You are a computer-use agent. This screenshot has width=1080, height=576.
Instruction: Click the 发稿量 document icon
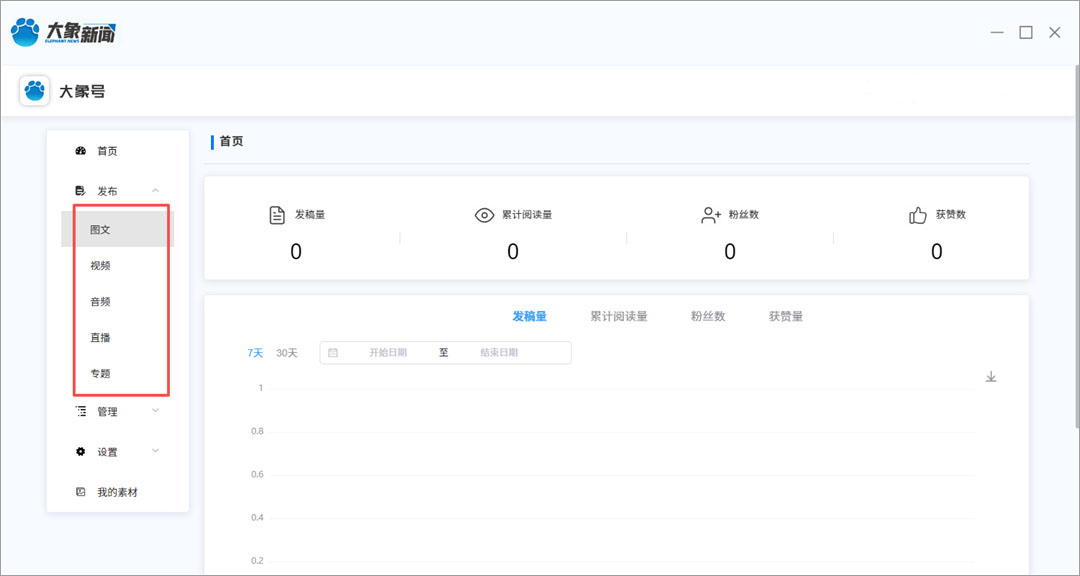click(277, 215)
